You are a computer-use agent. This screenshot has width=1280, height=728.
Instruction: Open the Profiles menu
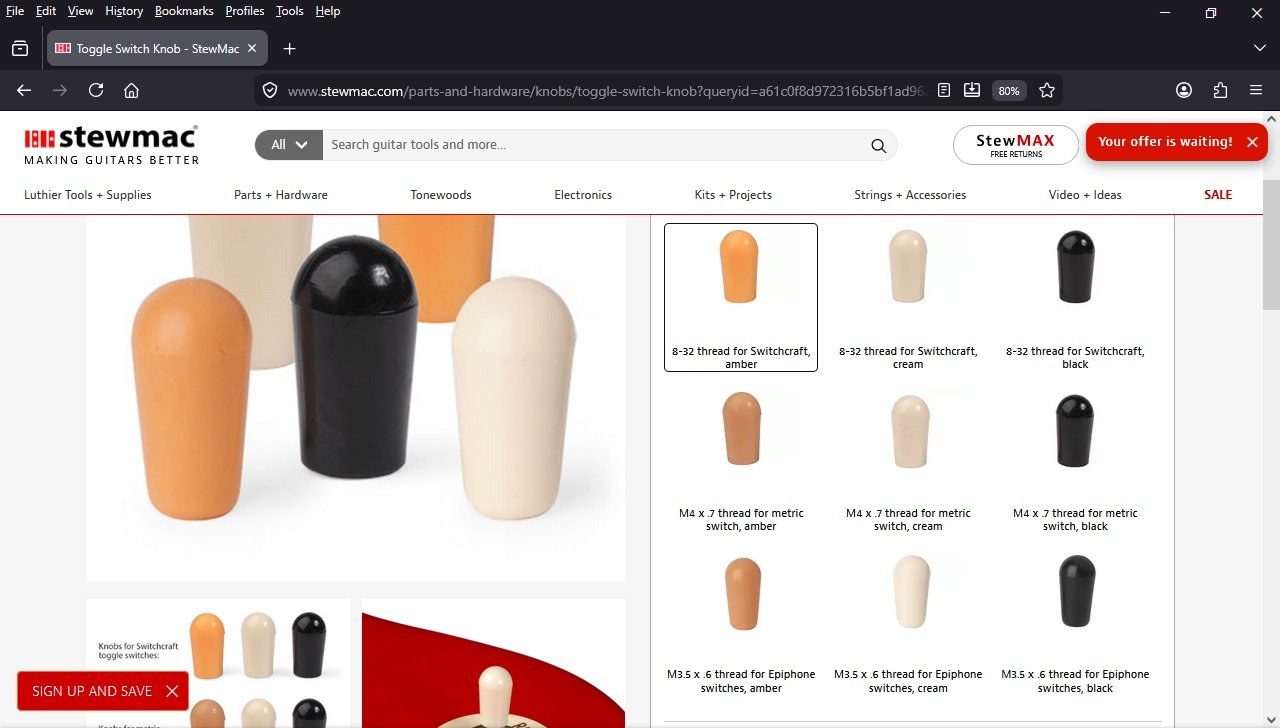tap(245, 11)
